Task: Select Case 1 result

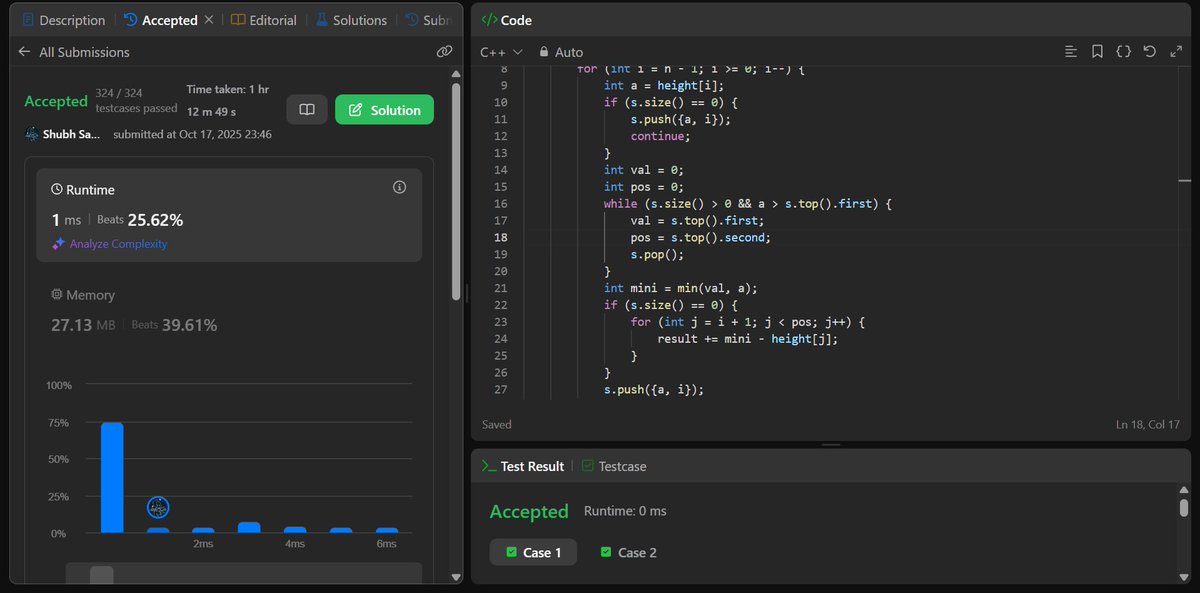Action: click(533, 552)
